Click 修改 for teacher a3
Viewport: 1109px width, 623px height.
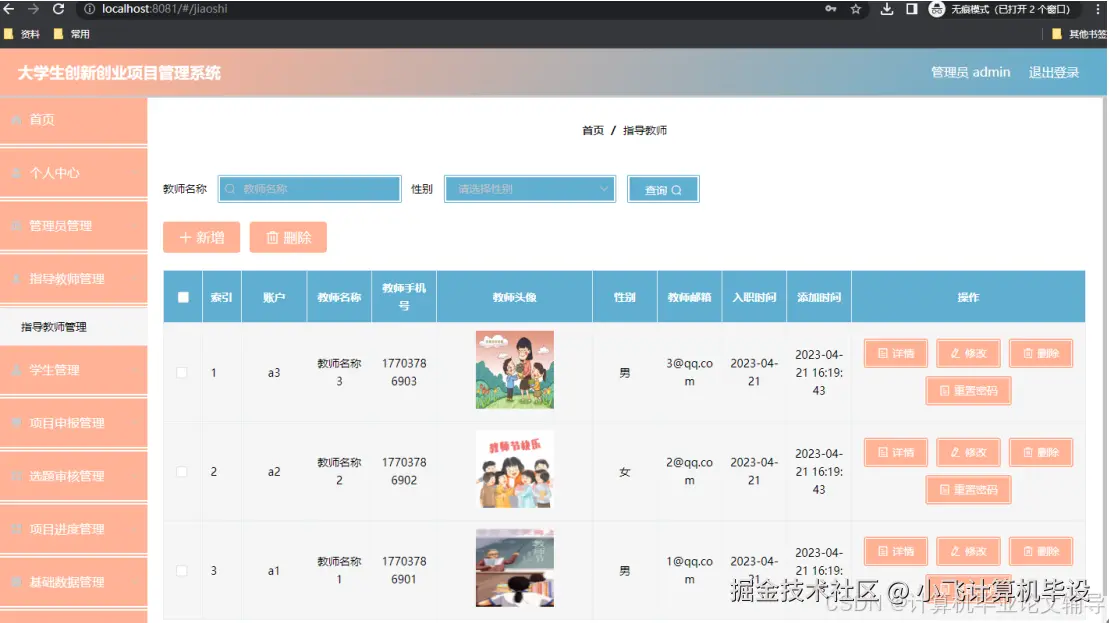[968, 354]
